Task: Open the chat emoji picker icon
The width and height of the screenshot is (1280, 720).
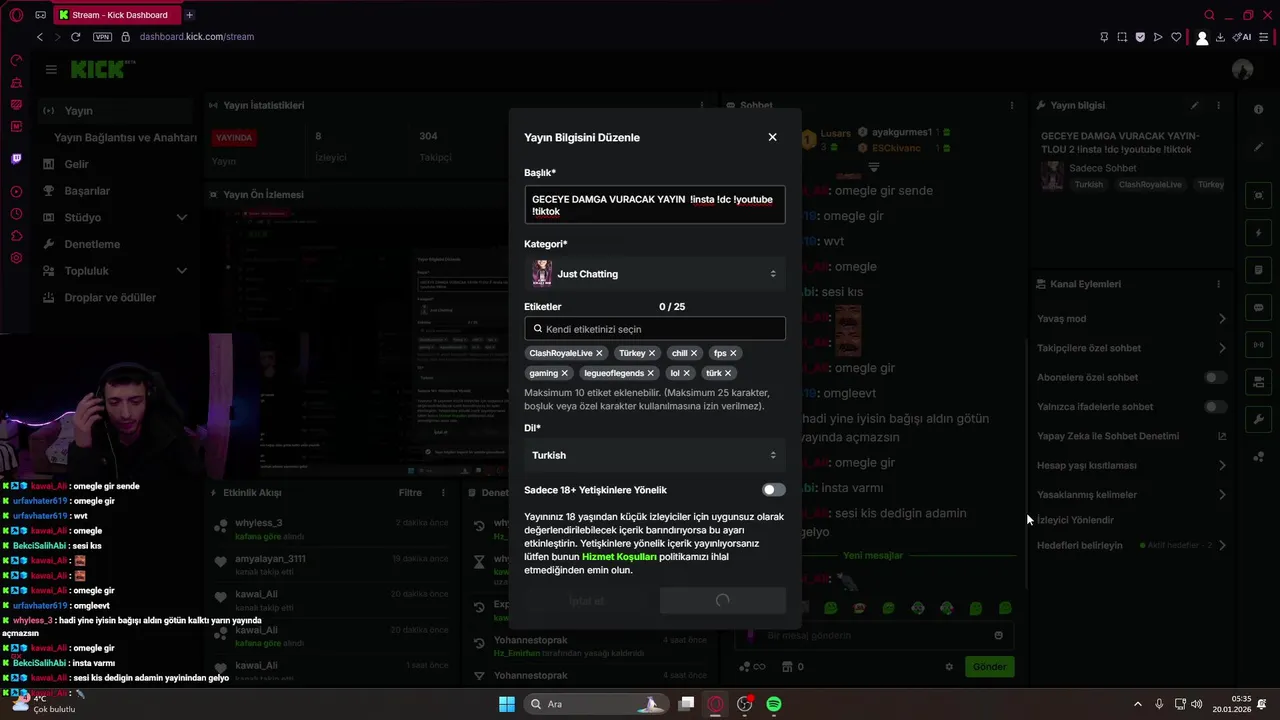Action: 998,635
